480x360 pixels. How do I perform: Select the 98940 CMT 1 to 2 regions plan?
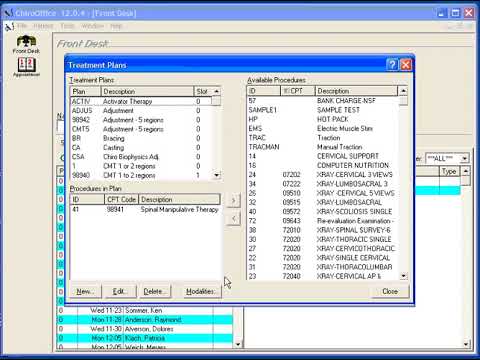[141, 175]
